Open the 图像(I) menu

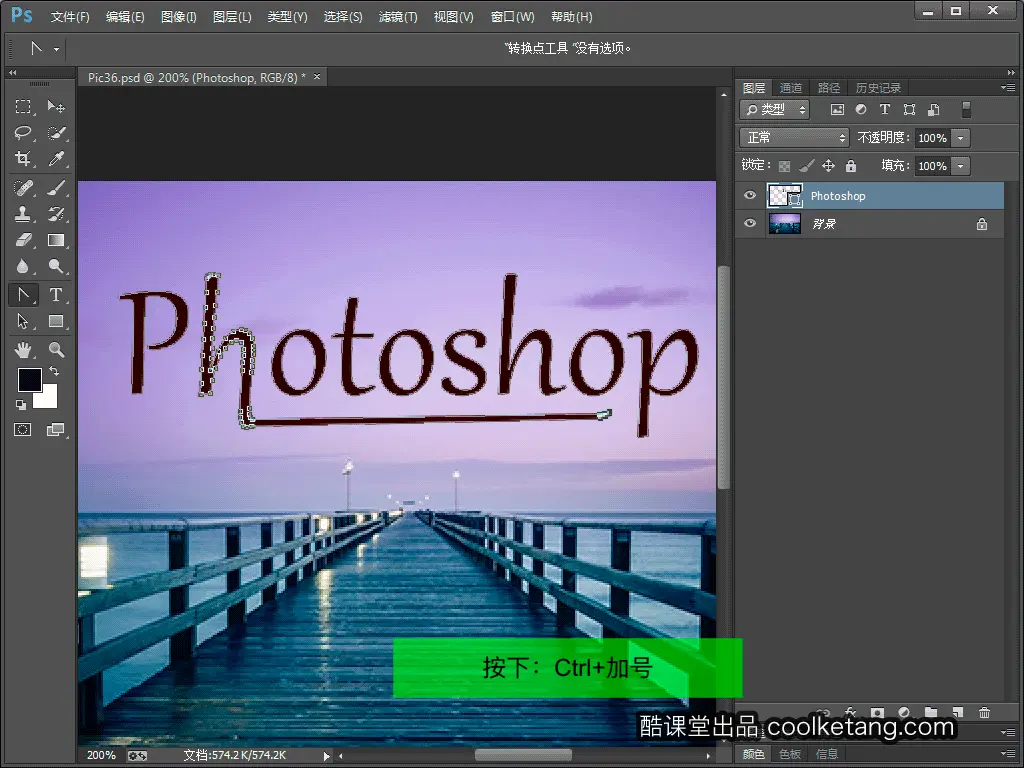tap(178, 17)
